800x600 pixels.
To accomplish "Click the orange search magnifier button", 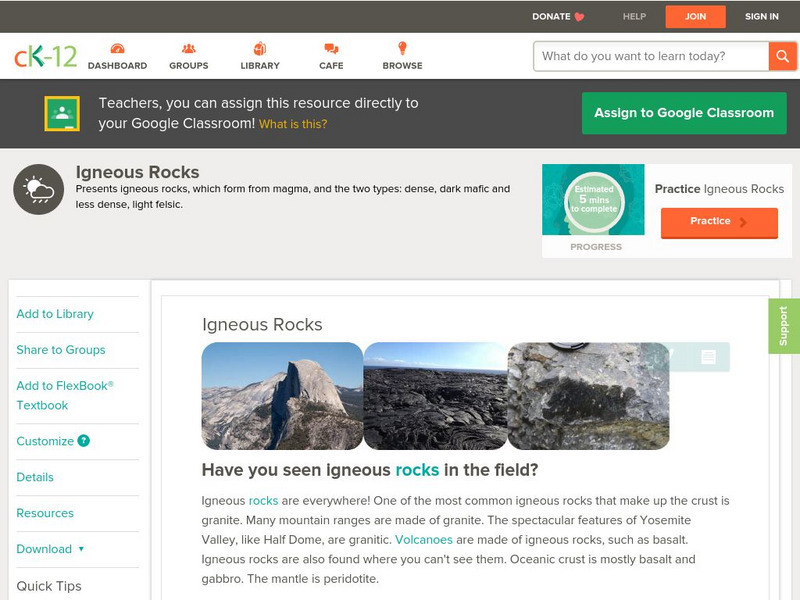I will 782,56.
